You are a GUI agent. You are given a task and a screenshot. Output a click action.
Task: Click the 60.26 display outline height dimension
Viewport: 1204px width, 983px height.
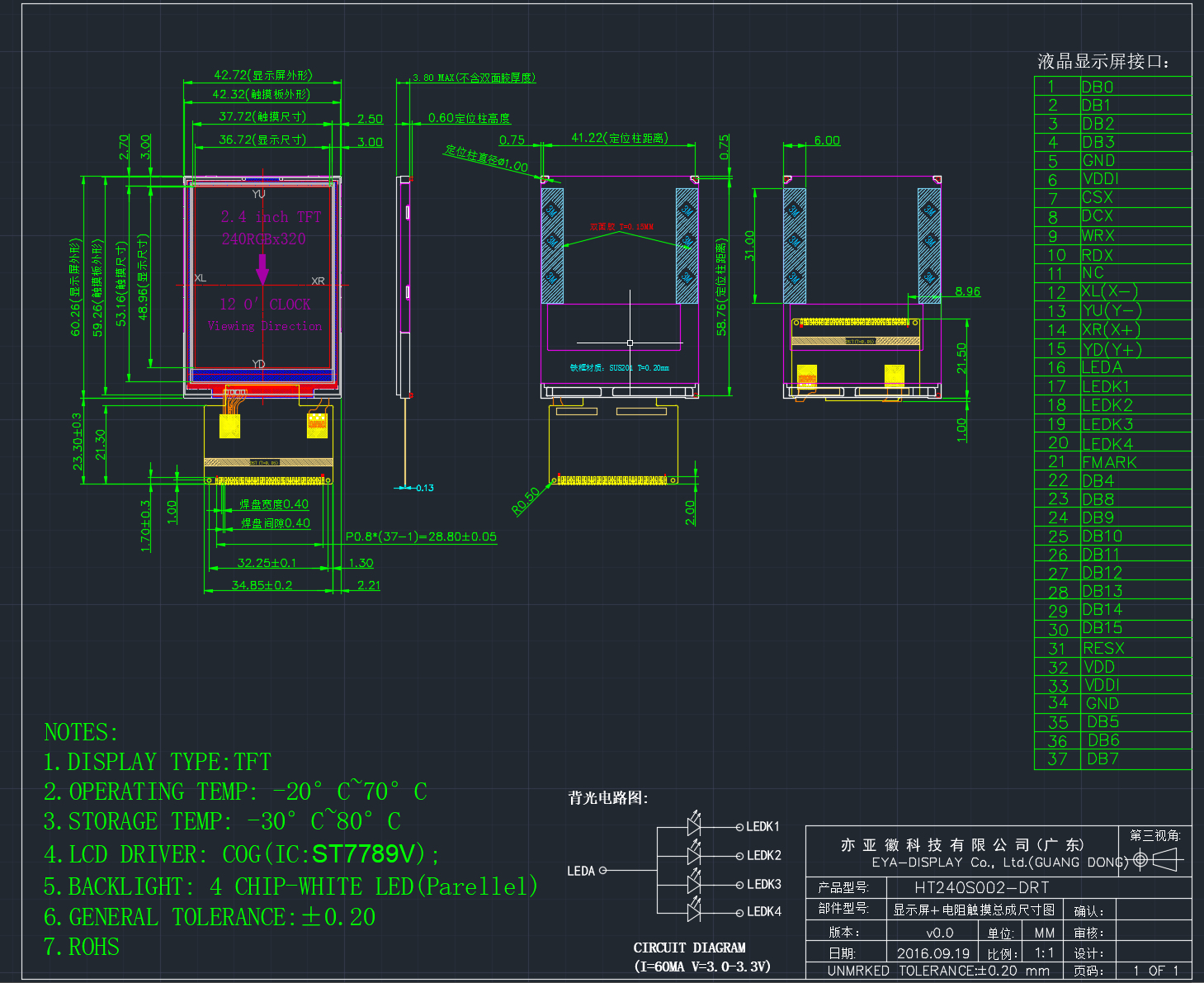click(75, 287)
